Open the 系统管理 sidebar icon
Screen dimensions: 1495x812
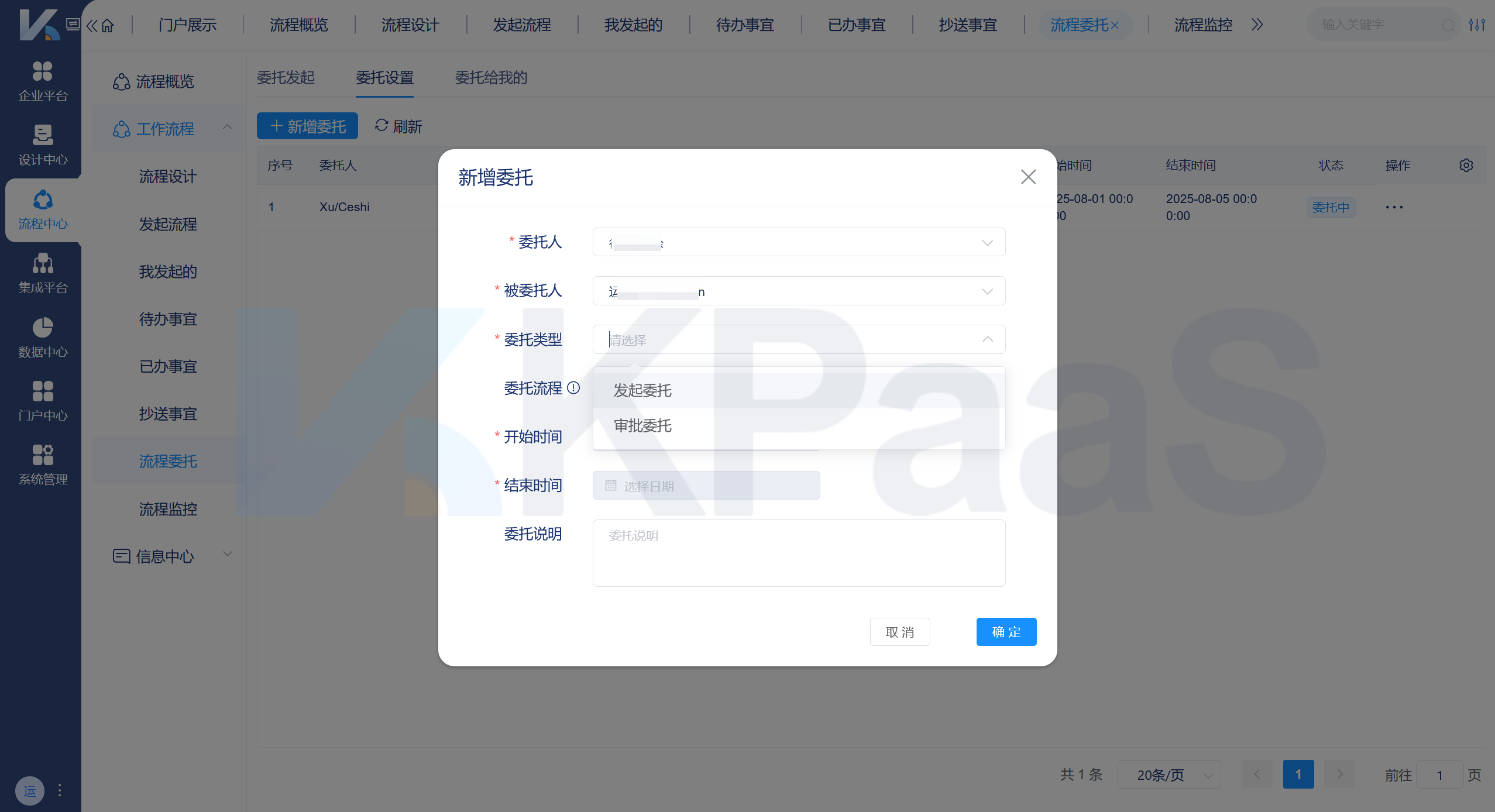(42, 455)
